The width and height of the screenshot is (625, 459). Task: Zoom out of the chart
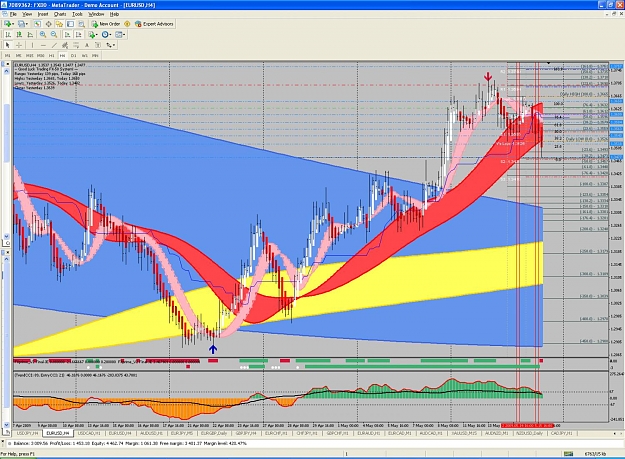(54, 35)
